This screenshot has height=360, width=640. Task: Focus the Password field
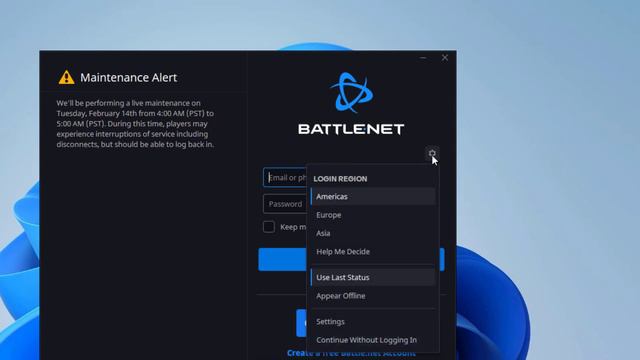(x=285, y=204)
